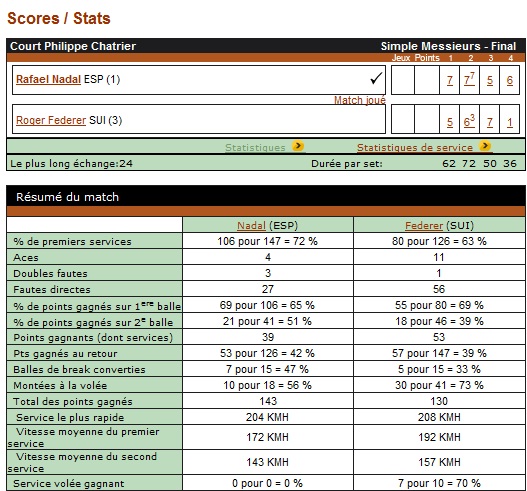This screenshot has height=491, width=527.
Task: Click the 192 KMH cell
Action: pyautogui.click(x=439, y=437)
